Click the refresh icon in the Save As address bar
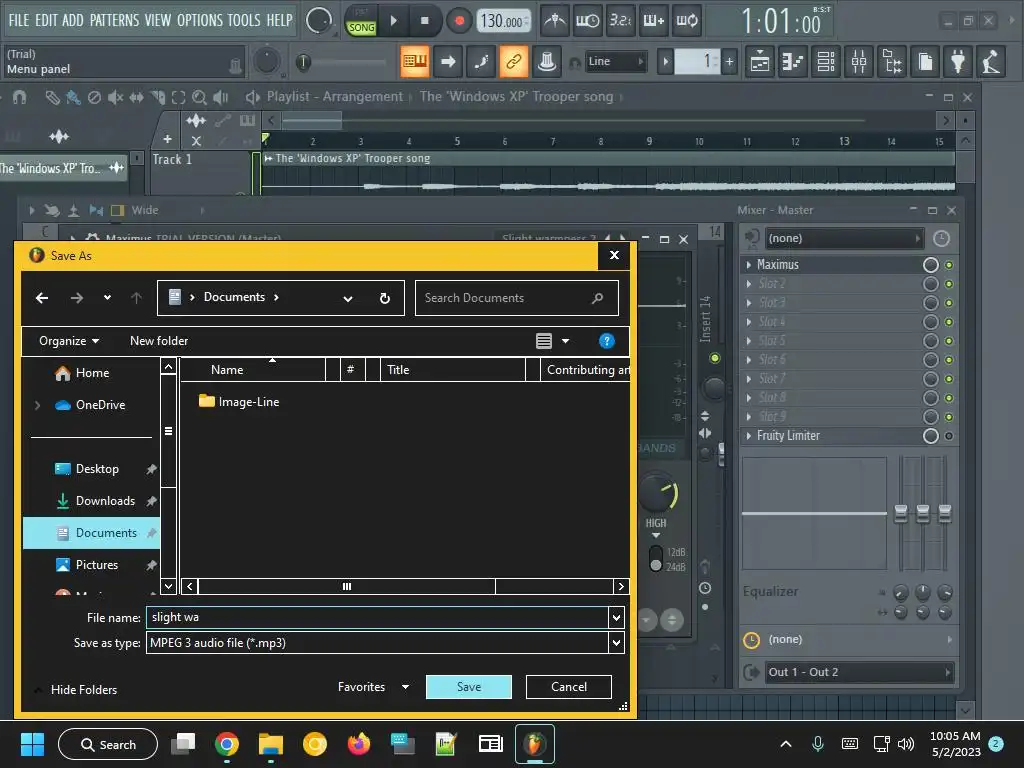Screen dimensions: 1024x768 pos(385,298)
